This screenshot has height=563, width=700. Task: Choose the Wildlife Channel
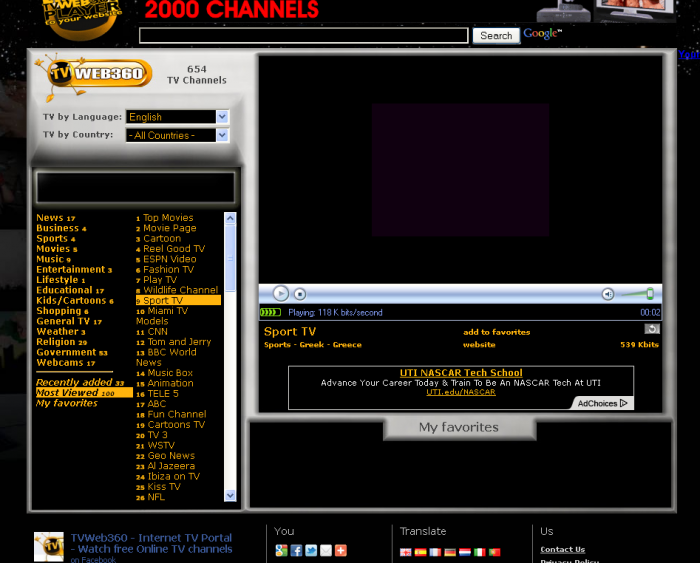[177, 290]
